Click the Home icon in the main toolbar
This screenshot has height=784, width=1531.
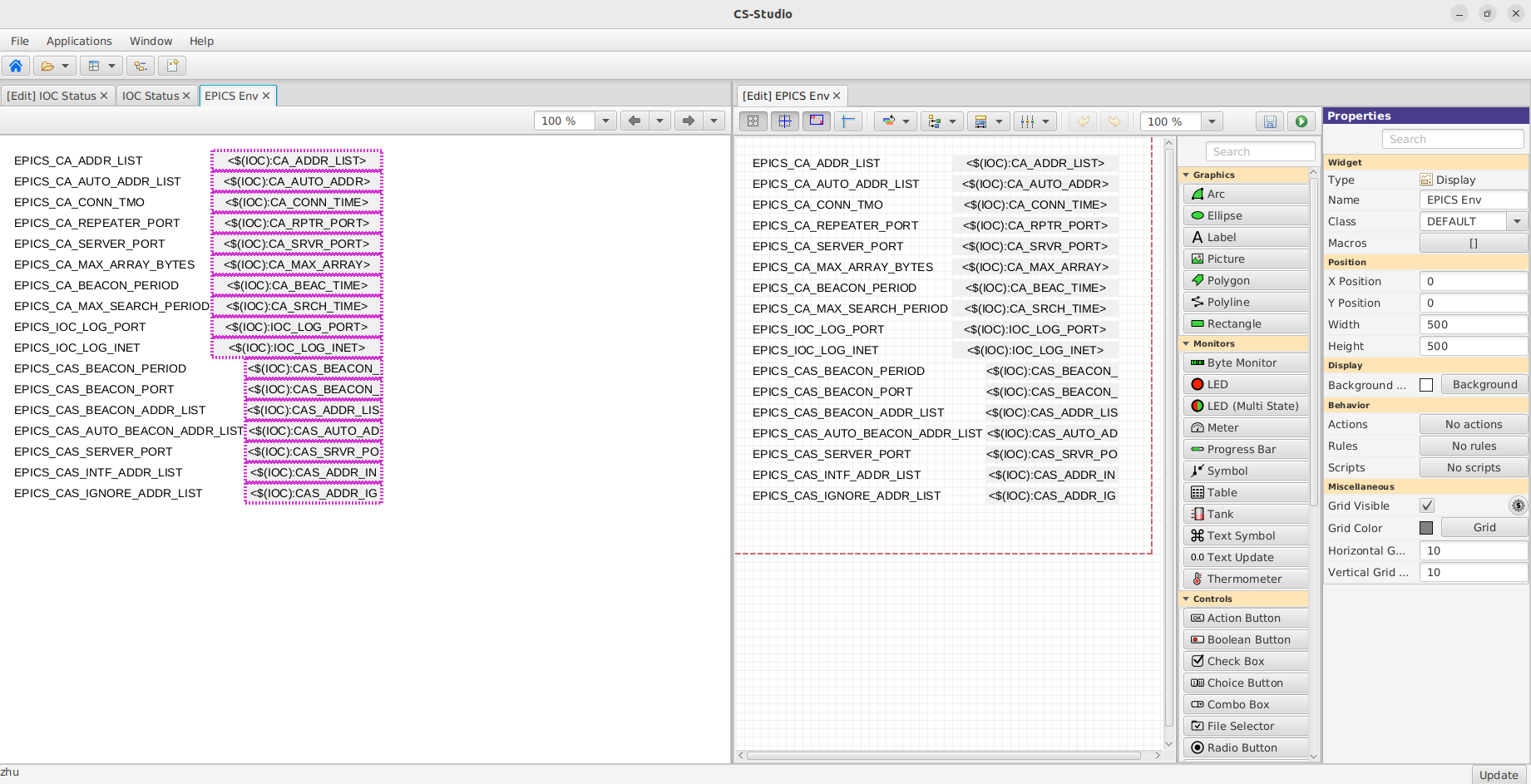point(16,66)
